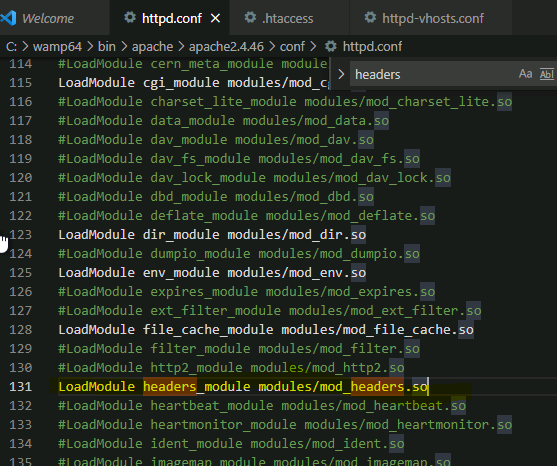Click the dir_module line 123
The width and height of the screenshot is (557, 466).
pos(212,235)
